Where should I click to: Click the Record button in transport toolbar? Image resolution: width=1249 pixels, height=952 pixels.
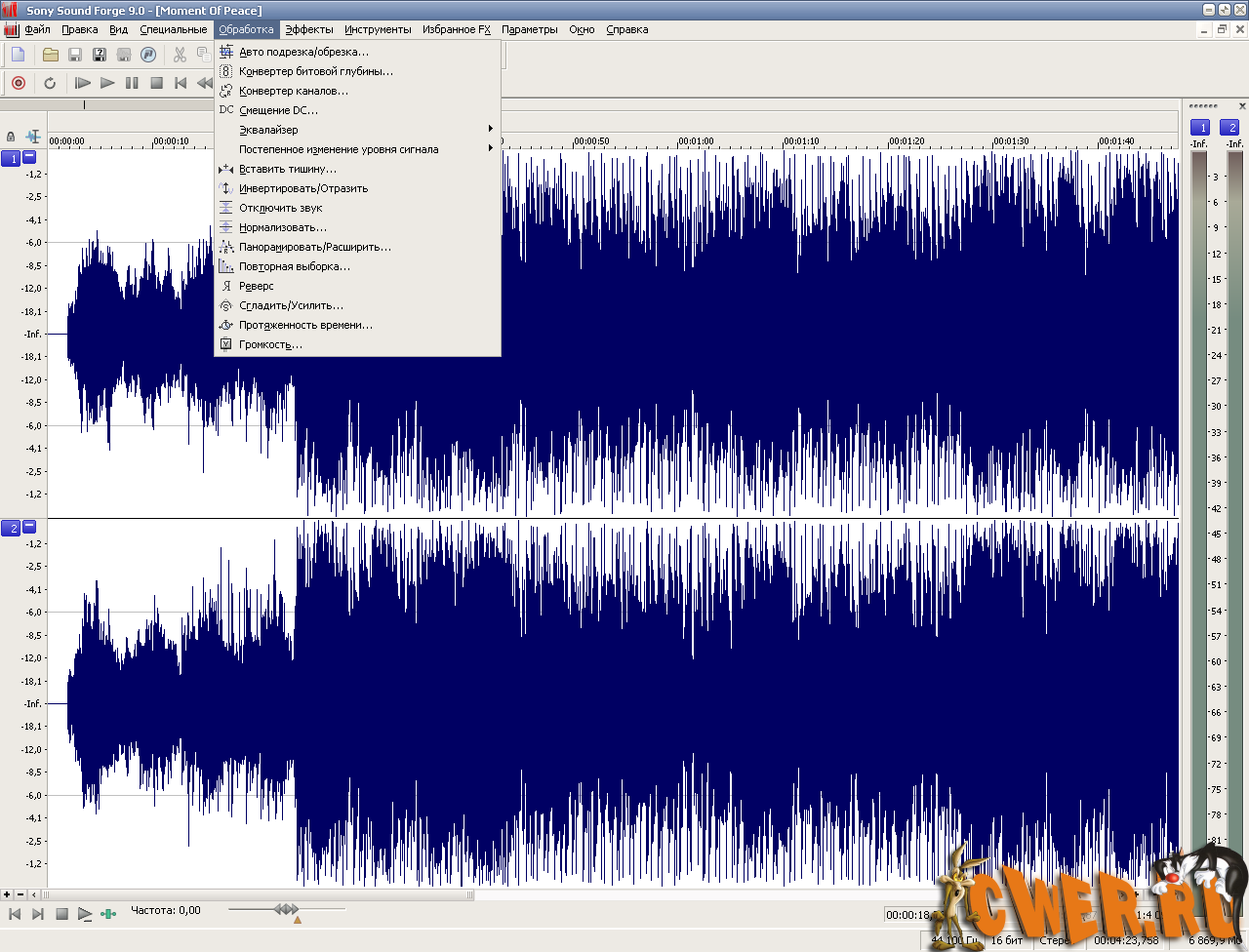tap(19, 83)
